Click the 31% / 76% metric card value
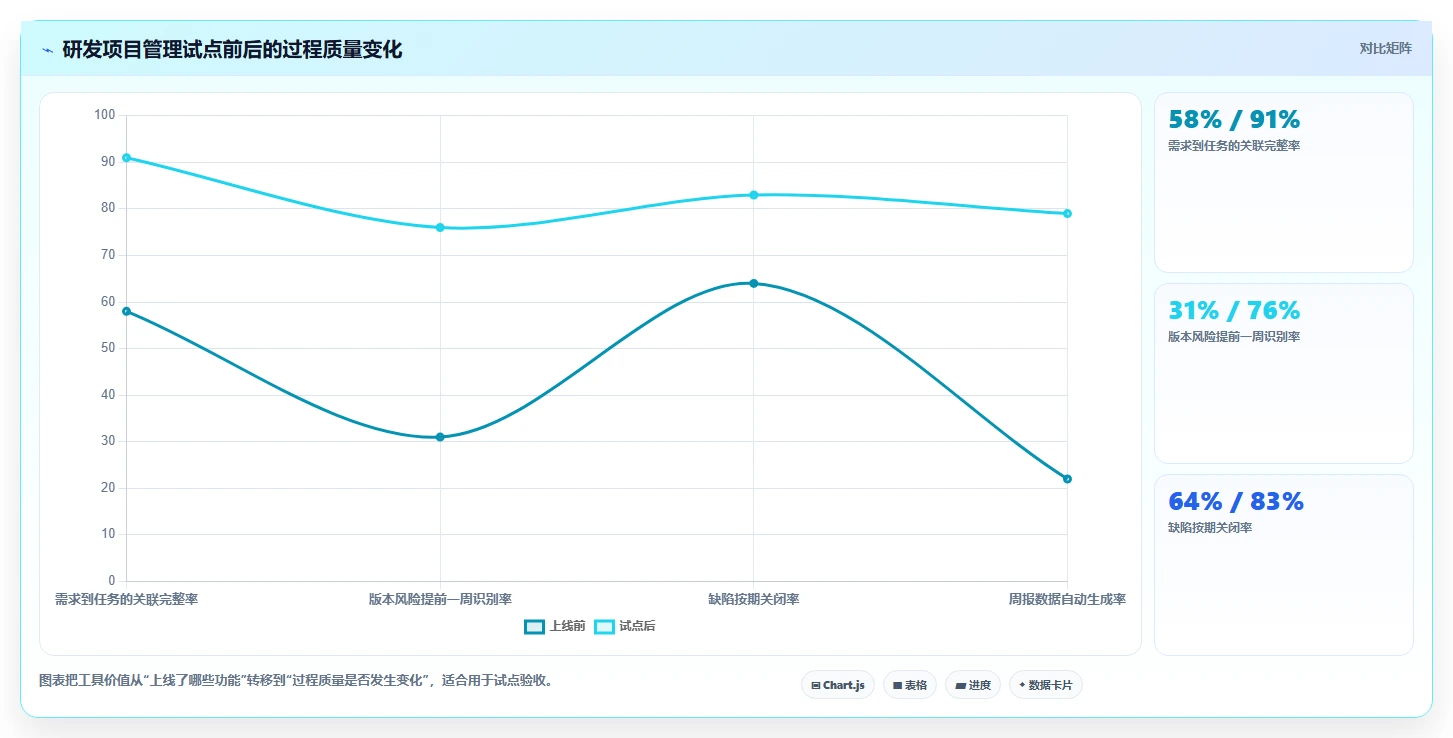Screen dimensions: 1453x738 click(1234, 311)
